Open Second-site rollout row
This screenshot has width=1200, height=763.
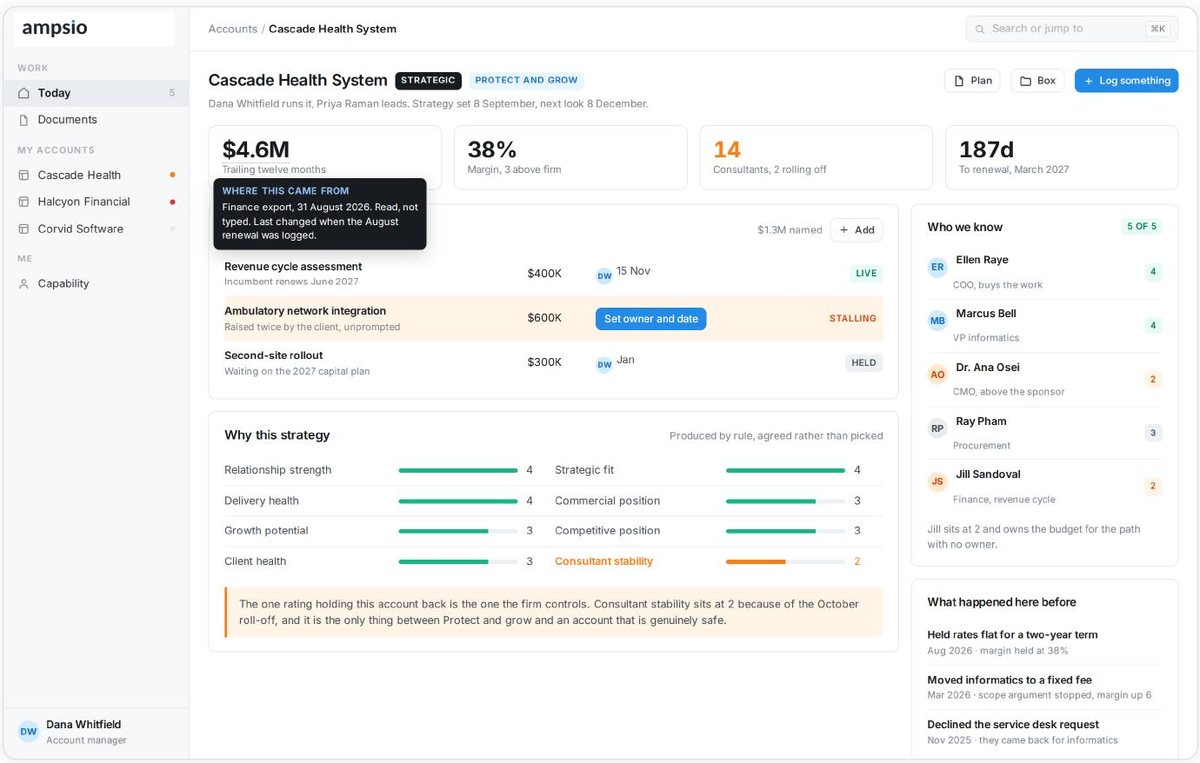[553, 363]
